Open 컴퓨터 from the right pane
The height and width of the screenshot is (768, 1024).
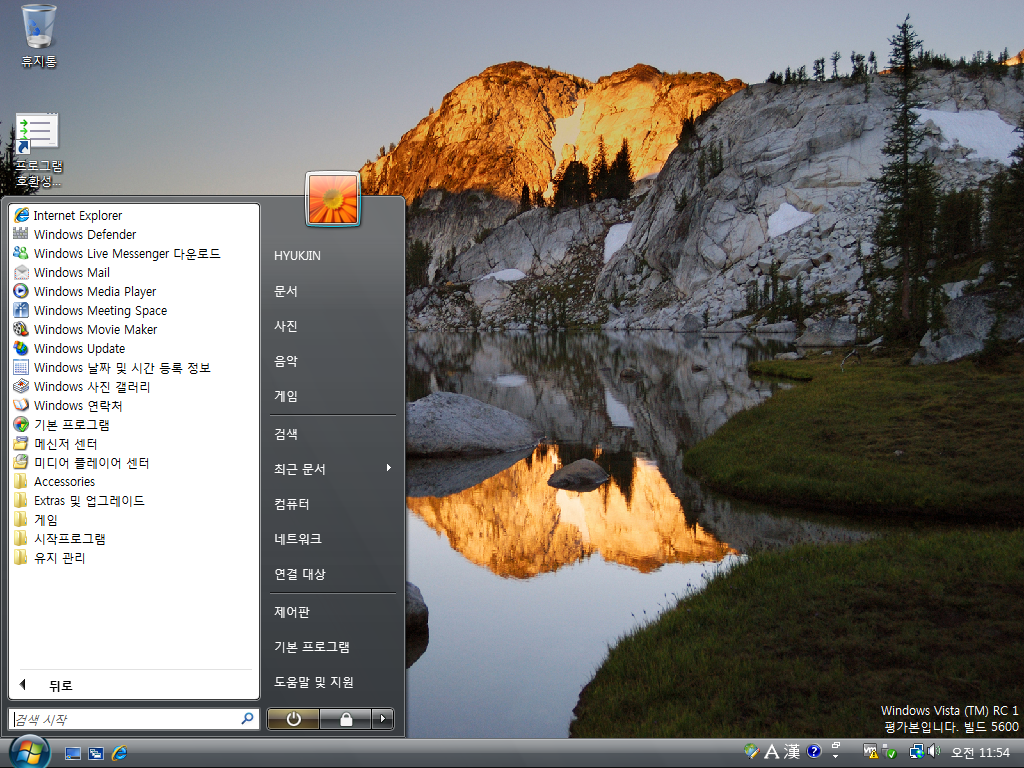333,504
